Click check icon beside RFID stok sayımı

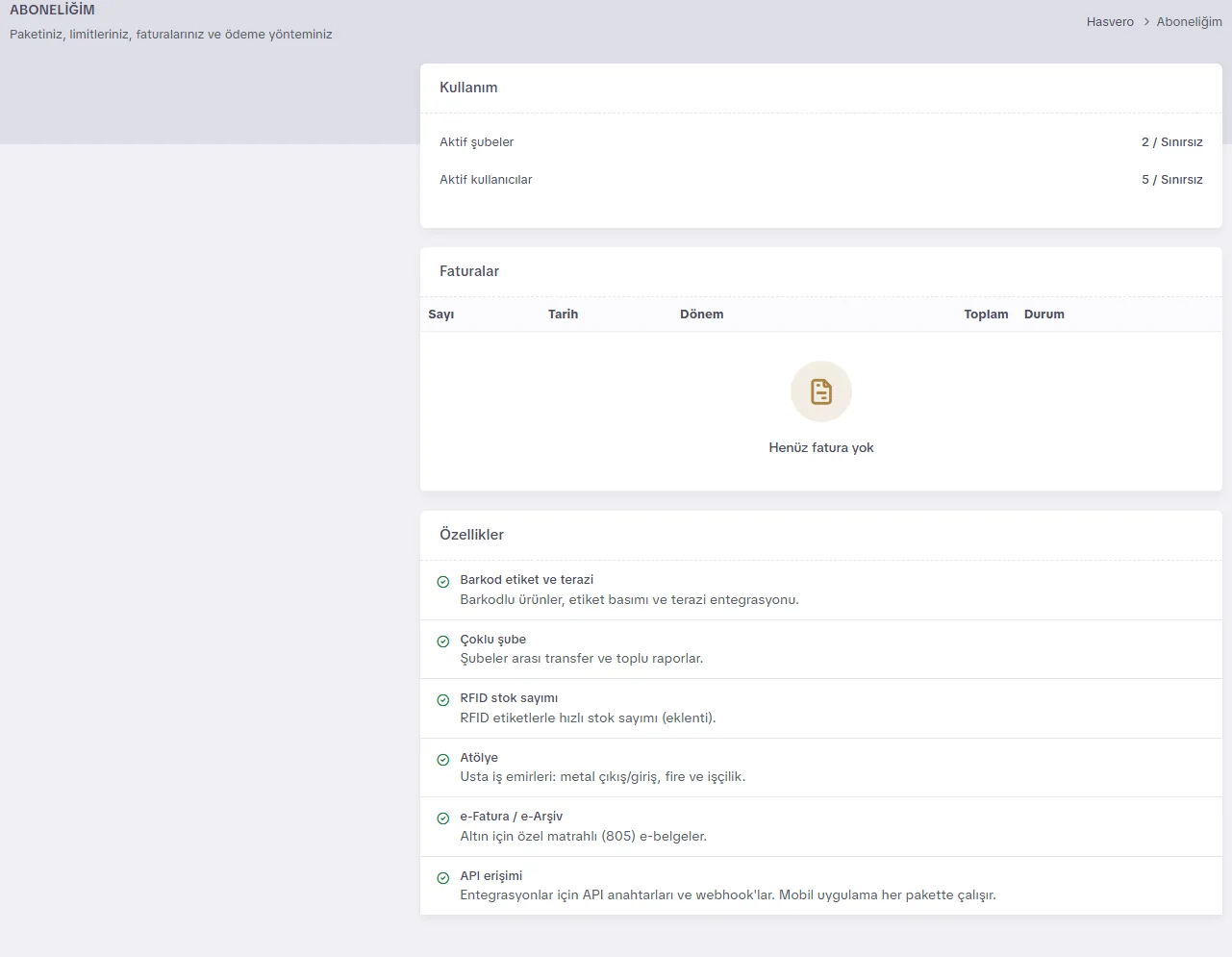click(x=443, y=700)
